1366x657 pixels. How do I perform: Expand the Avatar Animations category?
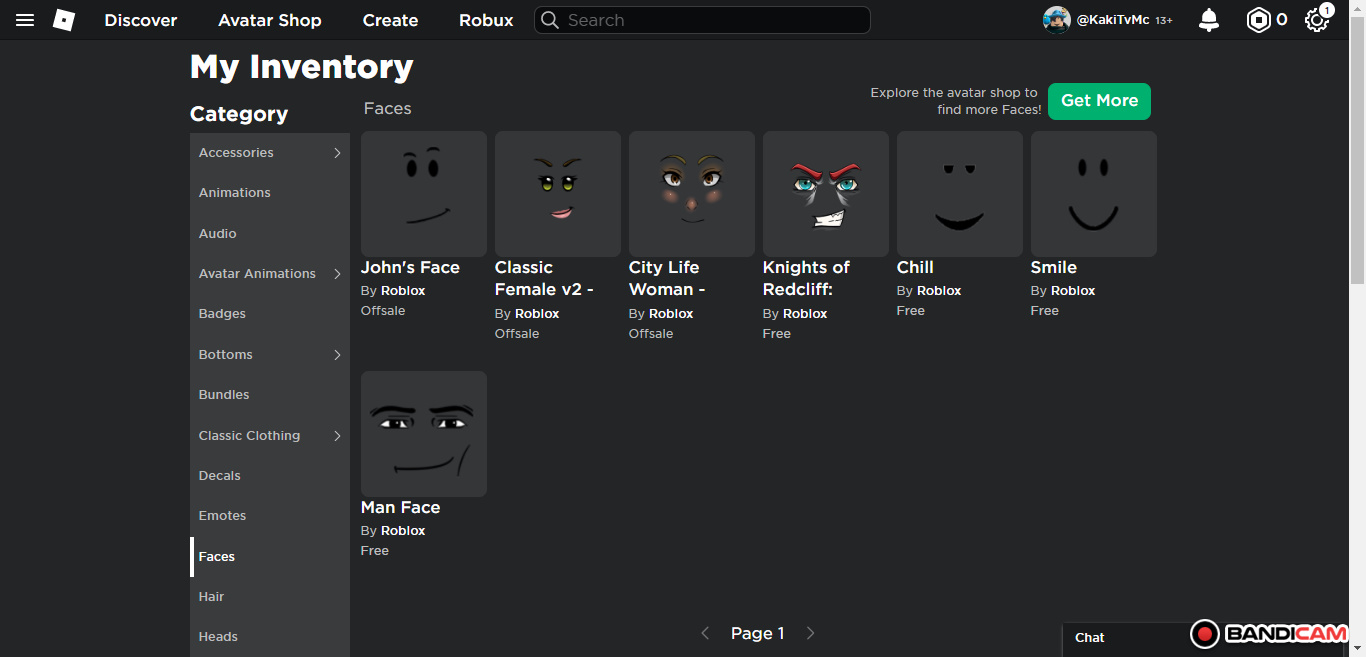click(x=337, y=274)
